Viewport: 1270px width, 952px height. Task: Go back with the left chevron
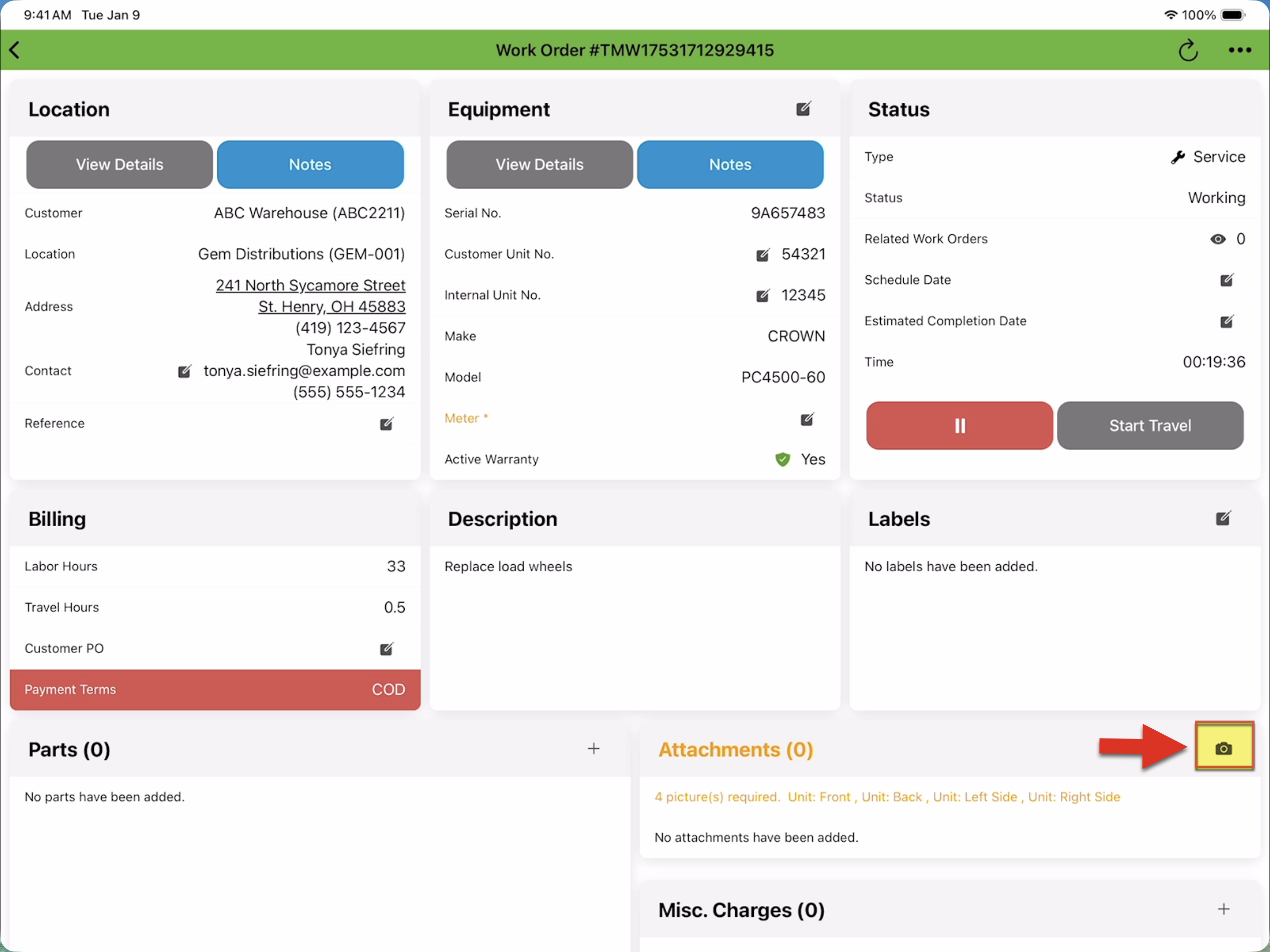16,51
